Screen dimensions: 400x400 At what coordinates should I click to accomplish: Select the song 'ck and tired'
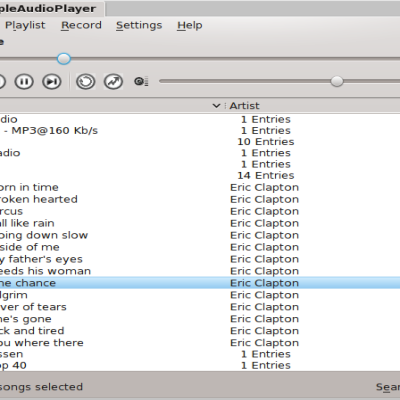200,331
